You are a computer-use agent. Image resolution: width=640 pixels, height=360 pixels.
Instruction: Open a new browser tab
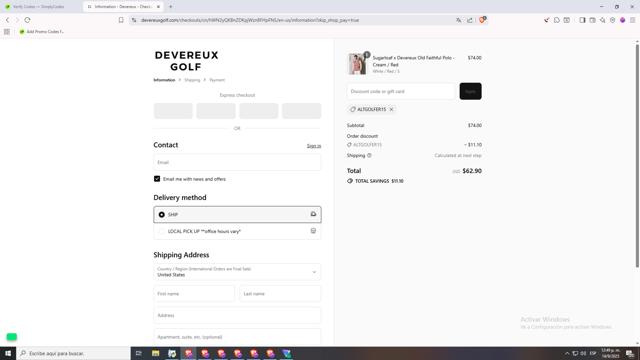(x=171, y=7)
